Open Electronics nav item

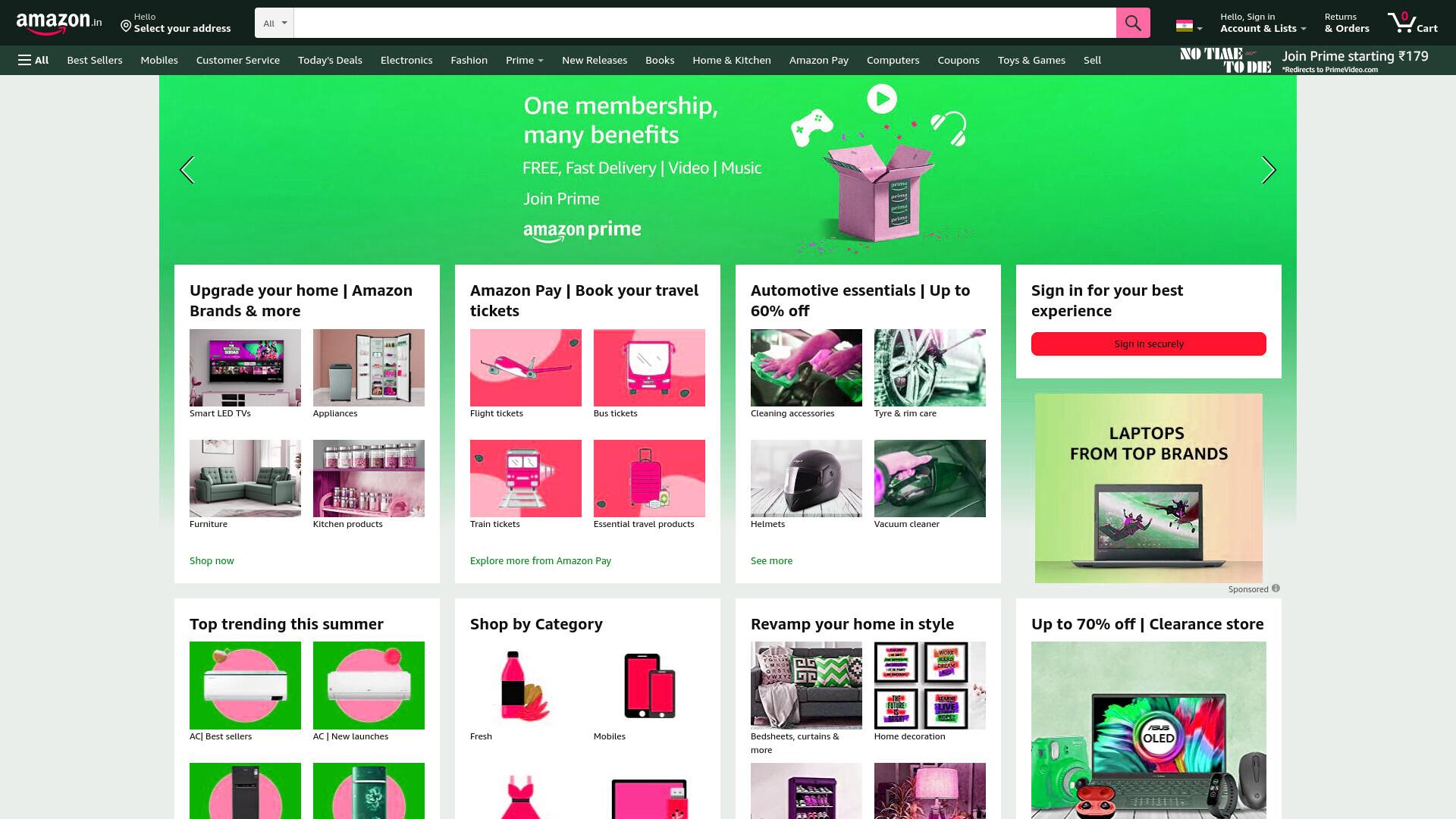tap(406, 60)
